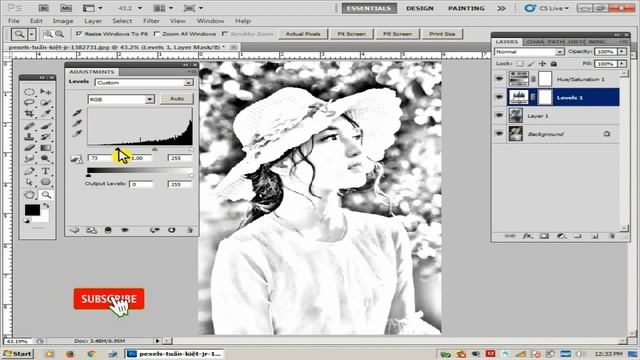Return to adjustment list arrow in Adjustments panel

[74, 230]
